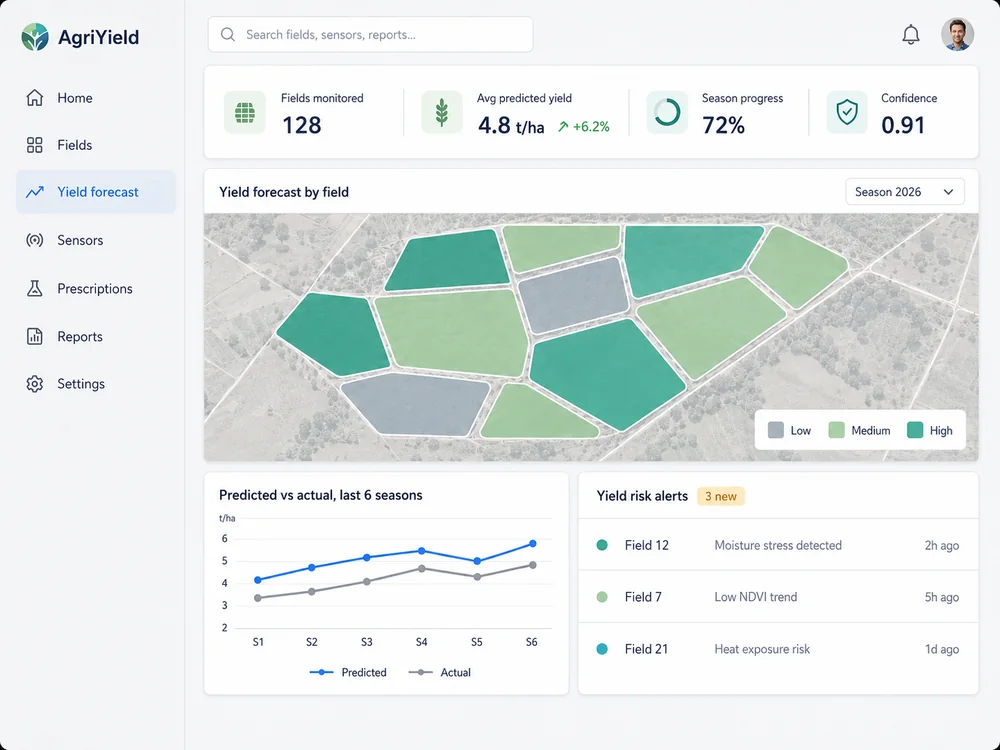Open the Field 12 alert row
Viewport: 1000px width, 750px height.
coord(778,545)
